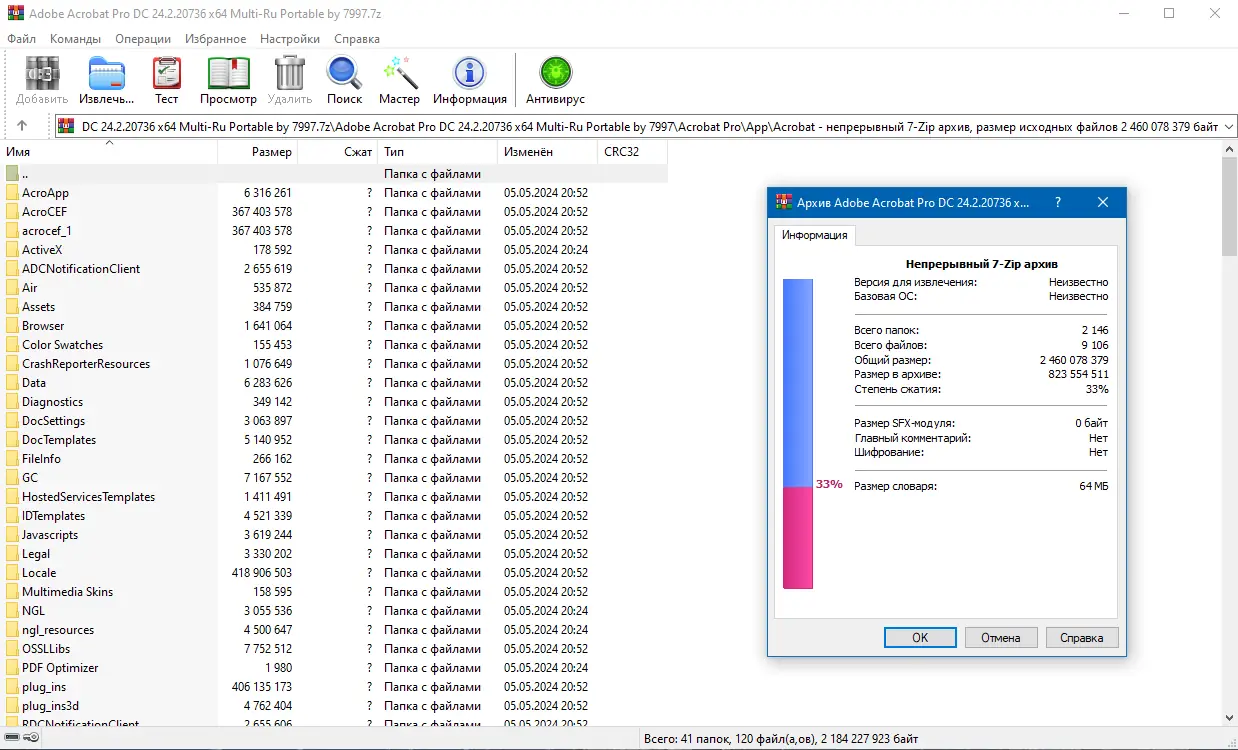The height and width of the screenshot is (750, 1238).
Task: Click the help question mark in the dialog title bar
Action: [x=1058, y=202]
